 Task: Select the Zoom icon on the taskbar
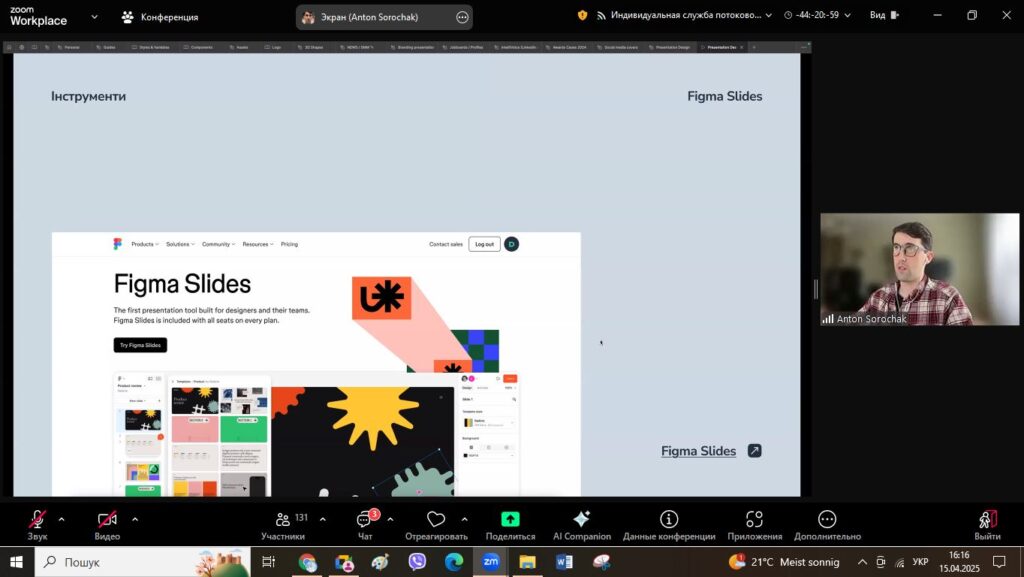(490, 562)
